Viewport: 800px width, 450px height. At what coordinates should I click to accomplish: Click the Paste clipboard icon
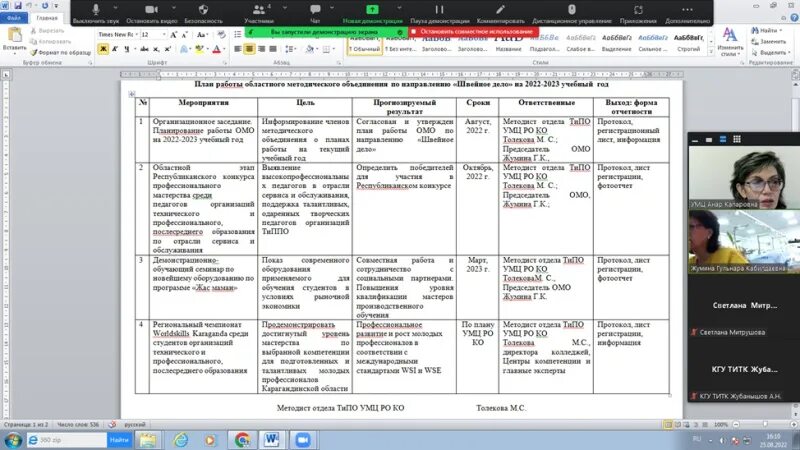click(15, 36)
